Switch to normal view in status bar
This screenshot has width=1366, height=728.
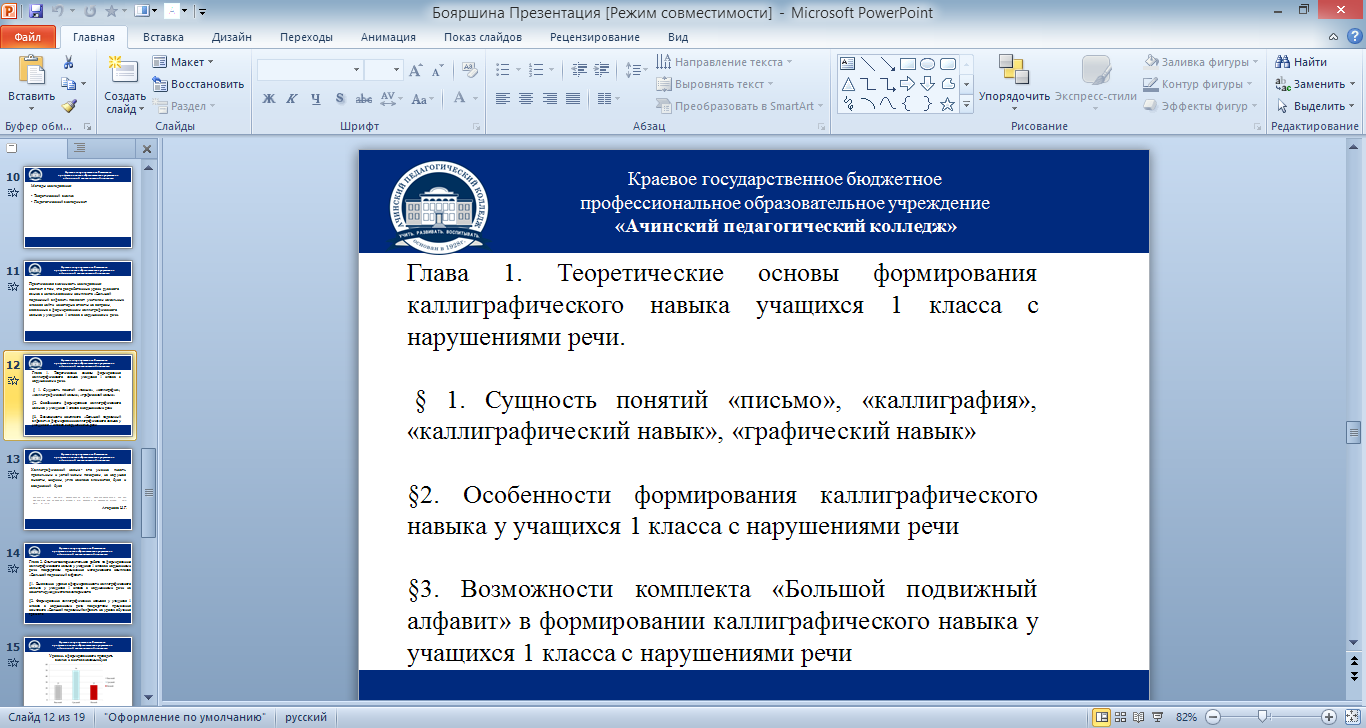[1102, 717]
